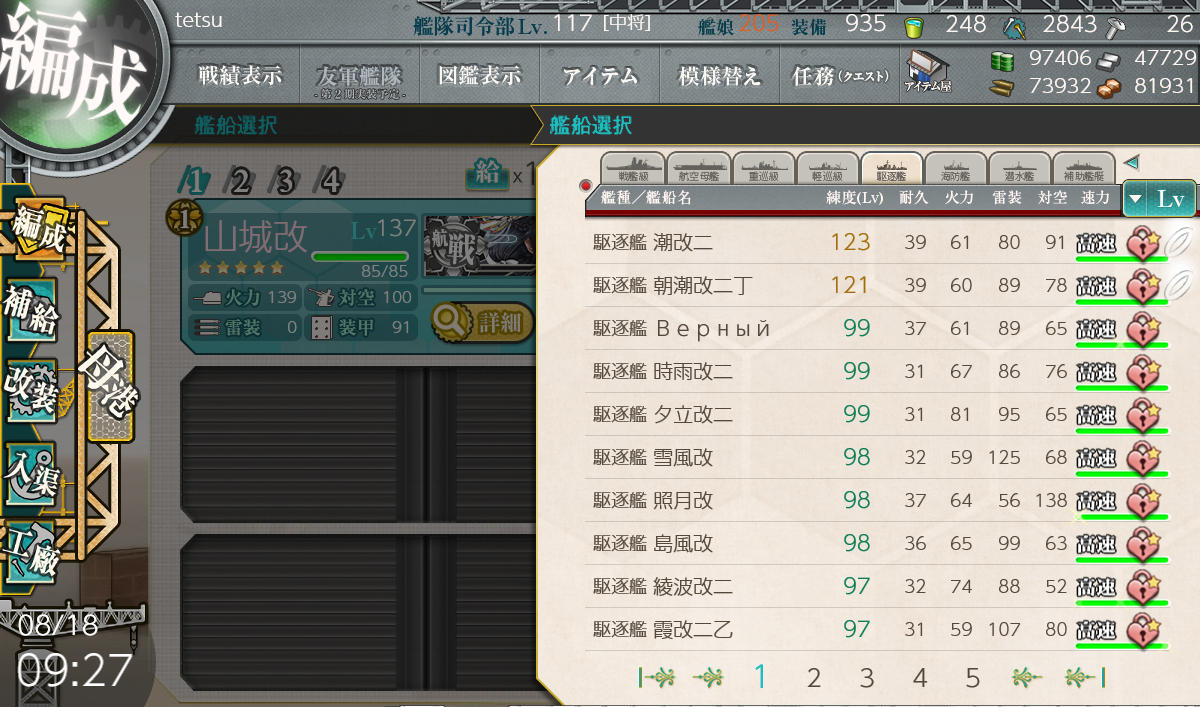1200x707 pixels.
Task: Collapse ship-type filter tabs arrow
Action: pos(1131,162)
